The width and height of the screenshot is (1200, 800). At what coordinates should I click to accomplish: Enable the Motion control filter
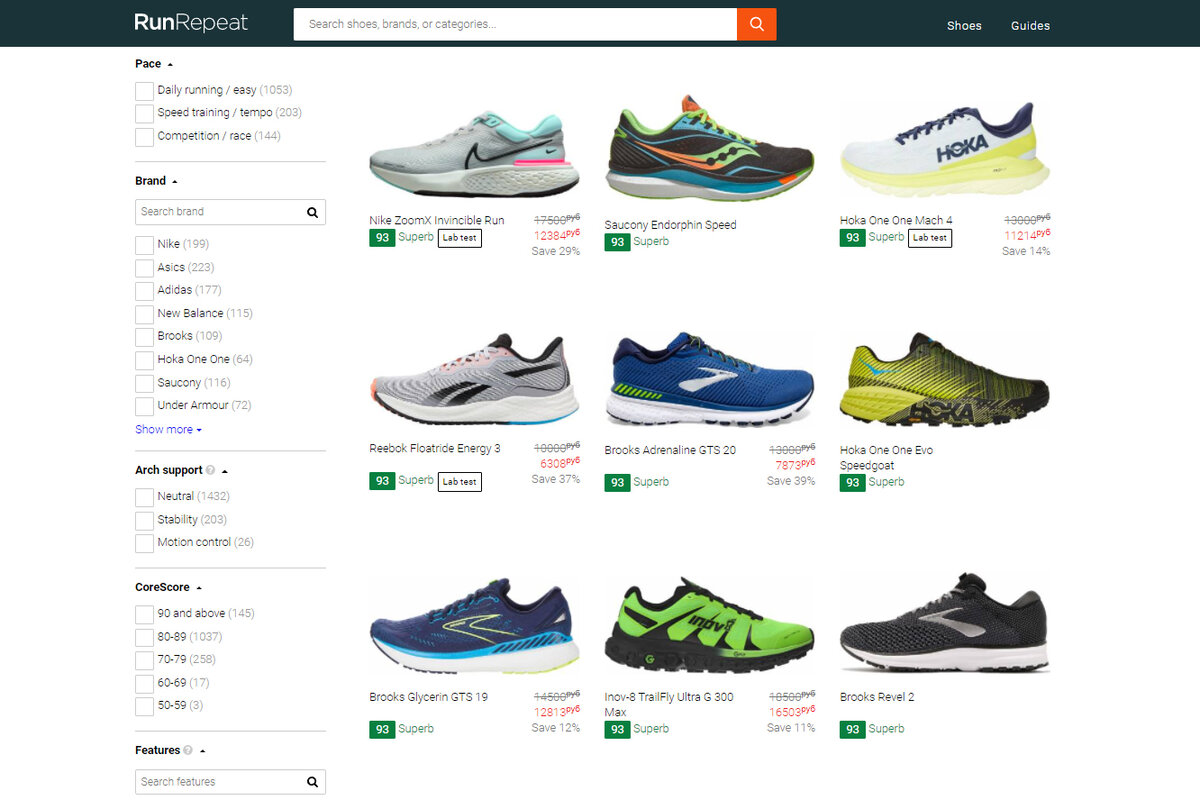tap(144, 543)
